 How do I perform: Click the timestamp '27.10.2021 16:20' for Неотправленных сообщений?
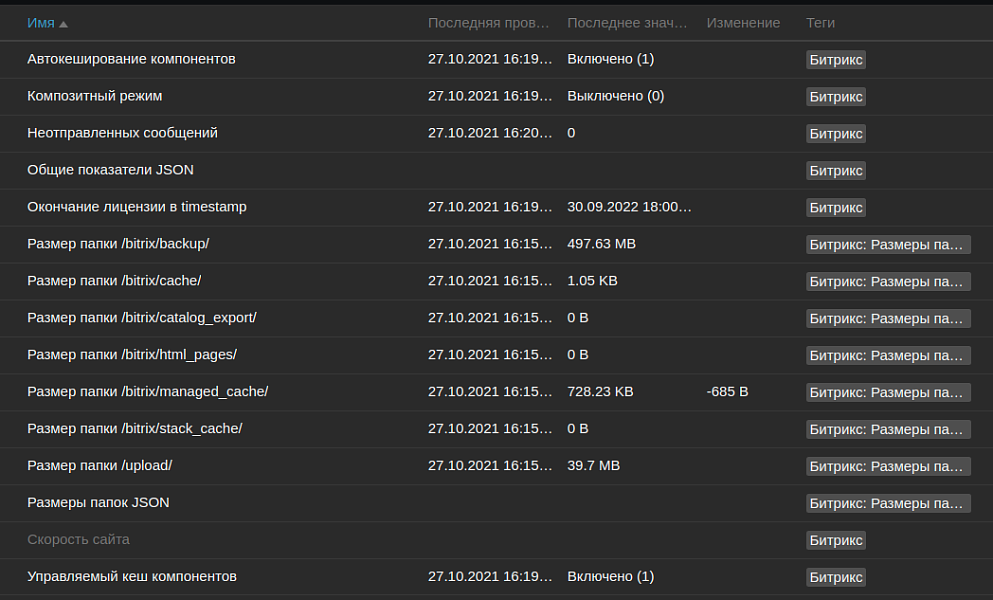(x=489, y=133)
